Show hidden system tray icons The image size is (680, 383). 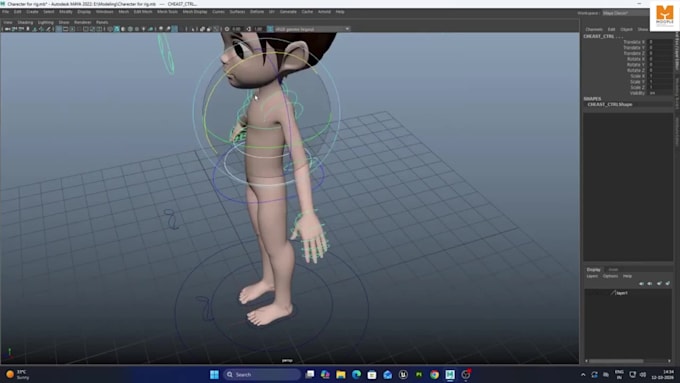click(583, 374)
